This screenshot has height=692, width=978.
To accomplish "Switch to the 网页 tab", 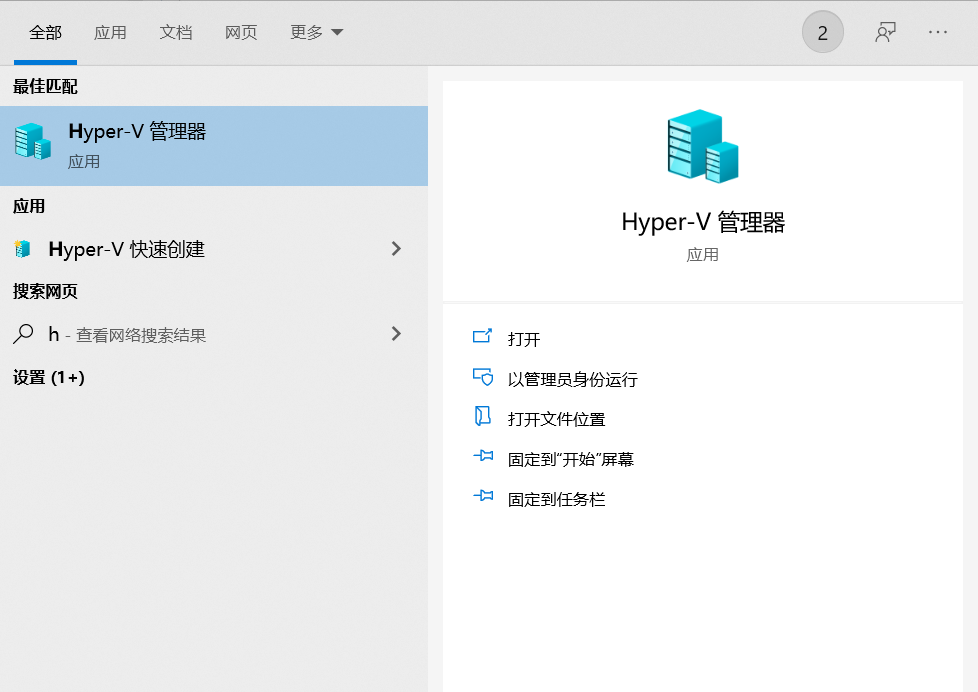I will coord(241,32).
